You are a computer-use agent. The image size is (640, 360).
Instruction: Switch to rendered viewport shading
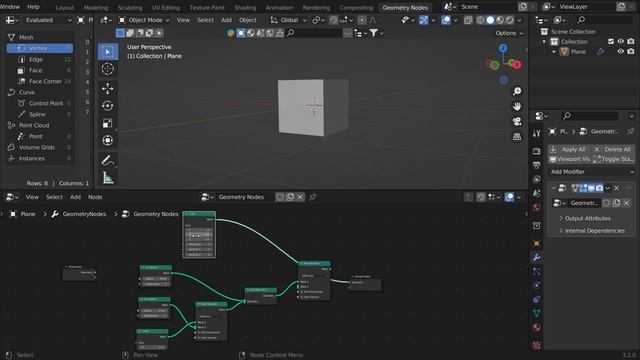510,20
